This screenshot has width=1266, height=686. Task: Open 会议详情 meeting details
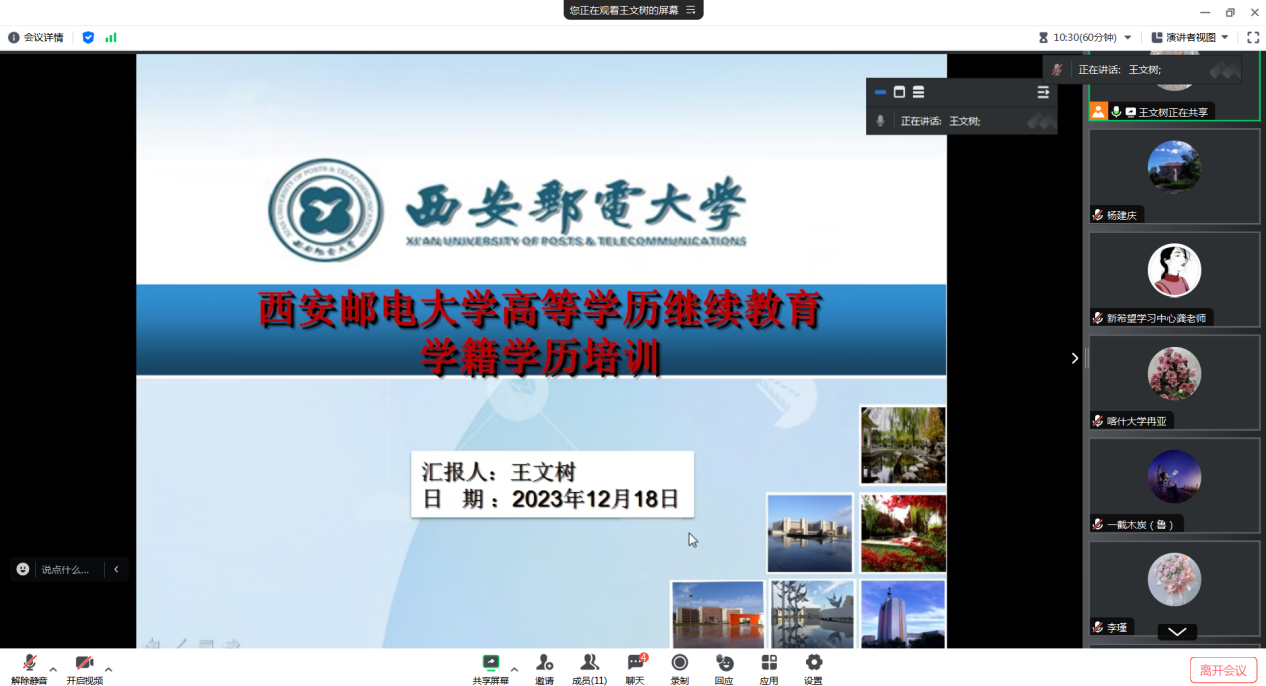click(x=36, y=37)
